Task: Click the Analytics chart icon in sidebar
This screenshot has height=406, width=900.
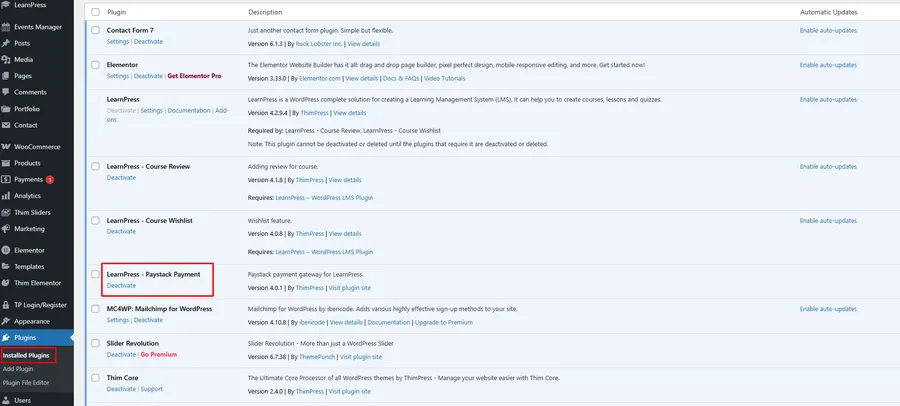Action: [x=6, y=196]
